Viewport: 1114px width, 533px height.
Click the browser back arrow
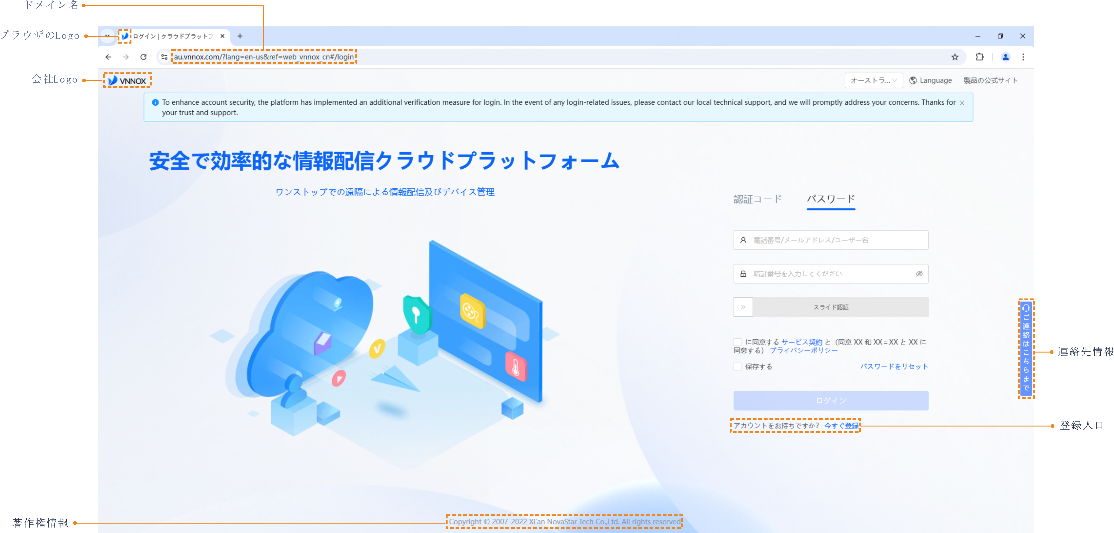click(108, 57)
